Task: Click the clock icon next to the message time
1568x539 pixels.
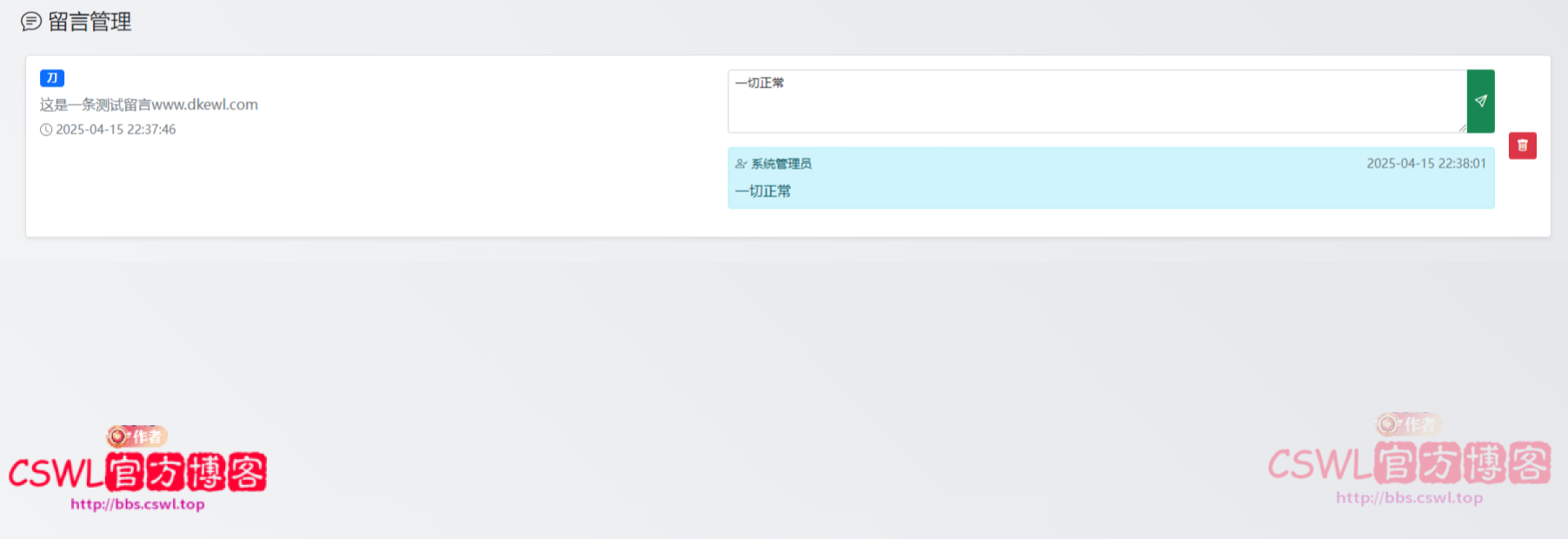Action: tap(46, 130)
